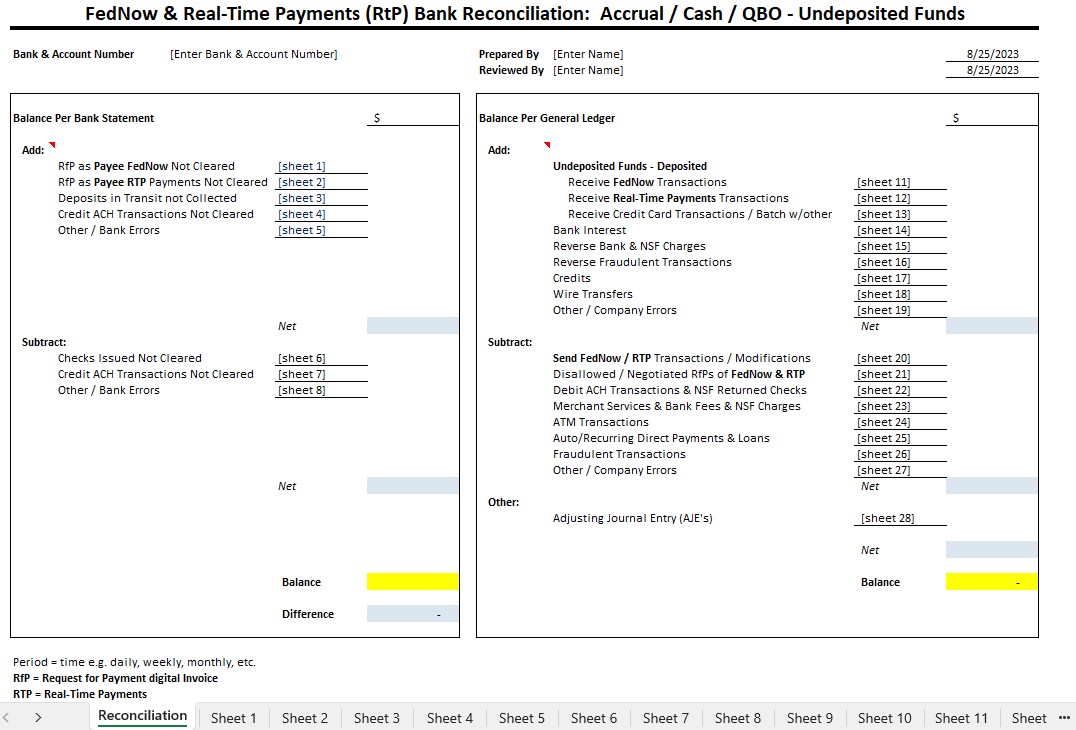Click the Prepared By [Enter Name] cell
1076x730 pixels.
(588, 54)
